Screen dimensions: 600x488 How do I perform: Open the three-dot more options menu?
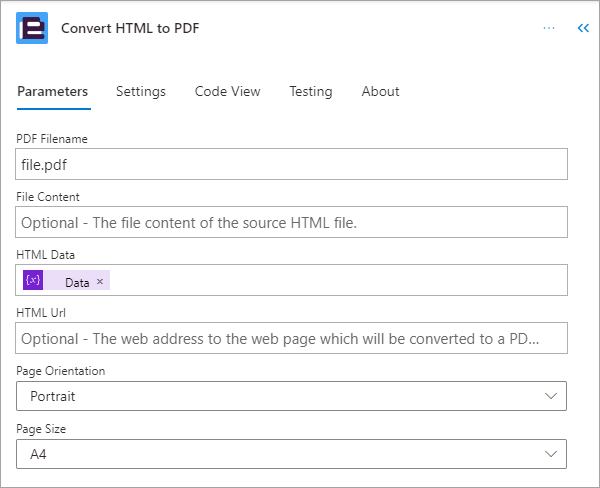(x=549, y=28)
